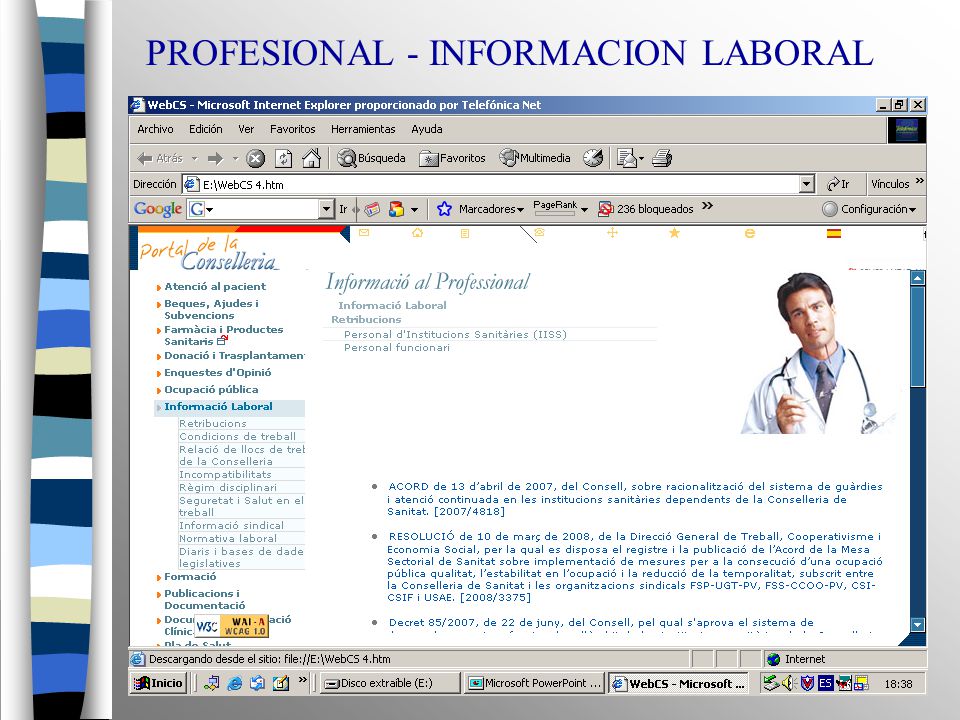960x720 pixels.
Task: Click the Marcadores star icon
Action: [444, 209]
